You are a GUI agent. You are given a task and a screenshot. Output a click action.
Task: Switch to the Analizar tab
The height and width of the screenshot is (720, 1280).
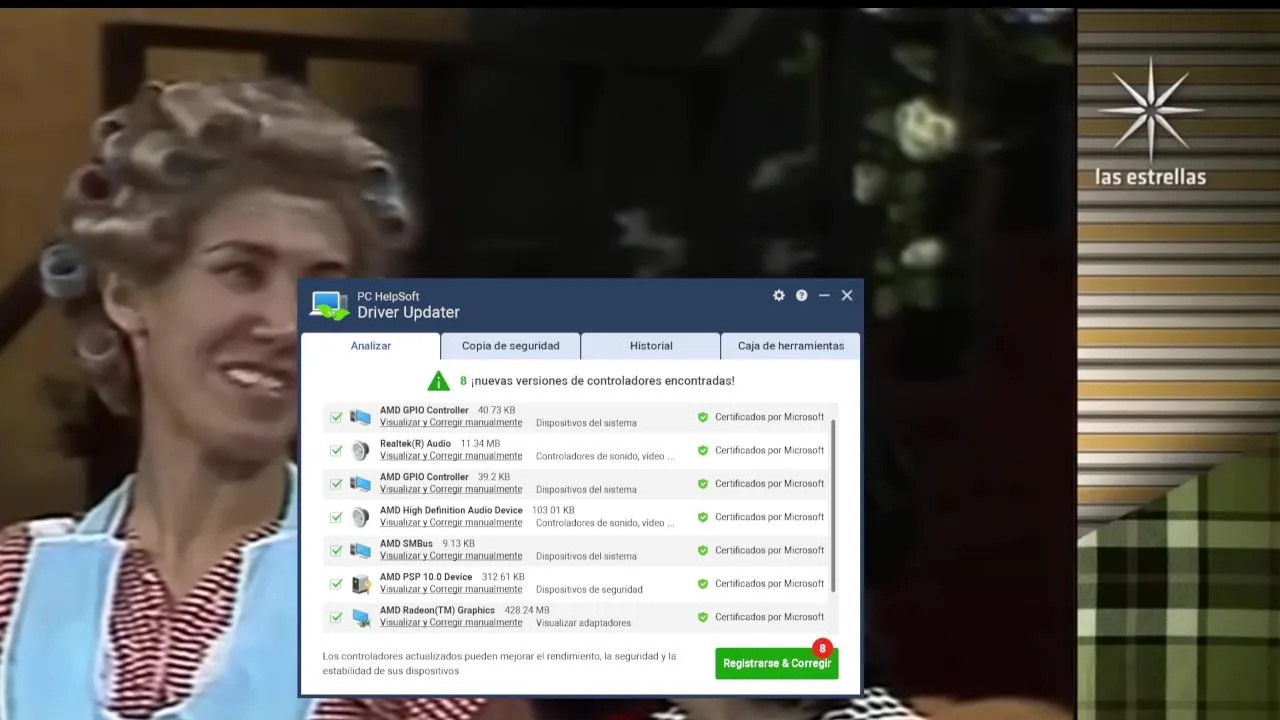[371, 346]
